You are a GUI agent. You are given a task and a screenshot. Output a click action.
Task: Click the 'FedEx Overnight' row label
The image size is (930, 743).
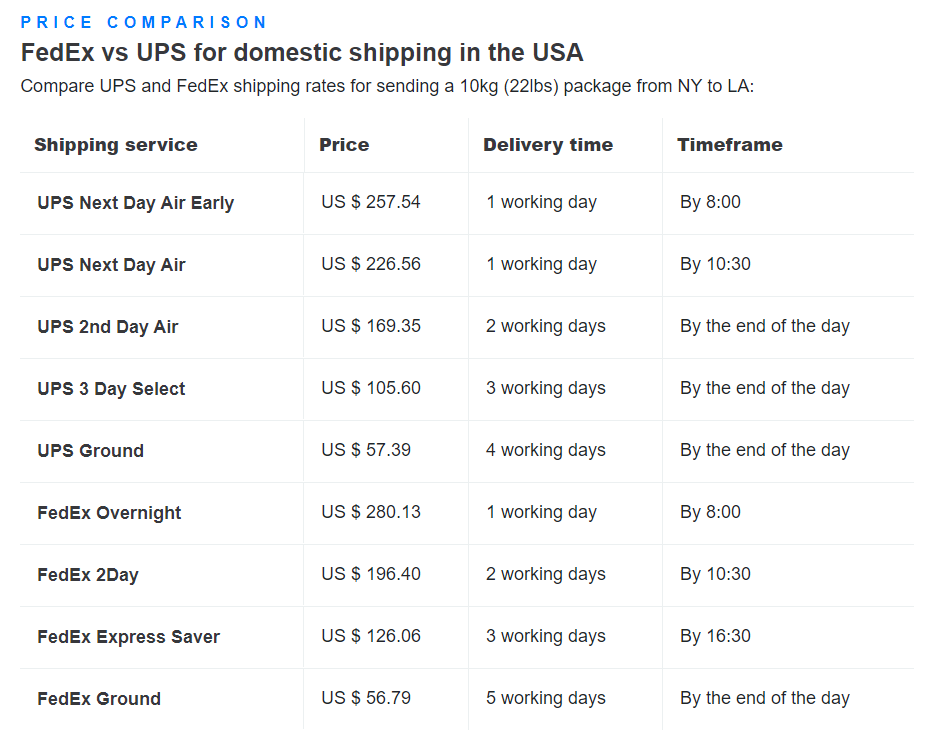pos(109,513)
